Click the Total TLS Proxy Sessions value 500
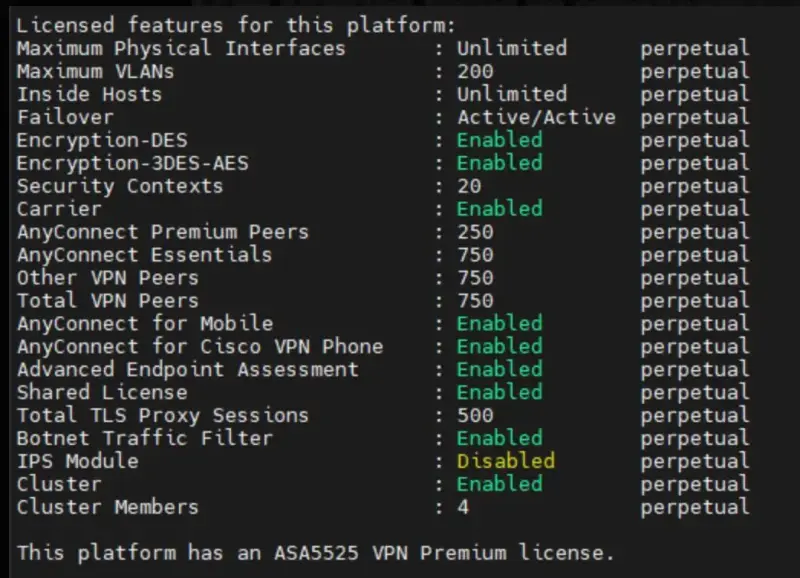 475,415
